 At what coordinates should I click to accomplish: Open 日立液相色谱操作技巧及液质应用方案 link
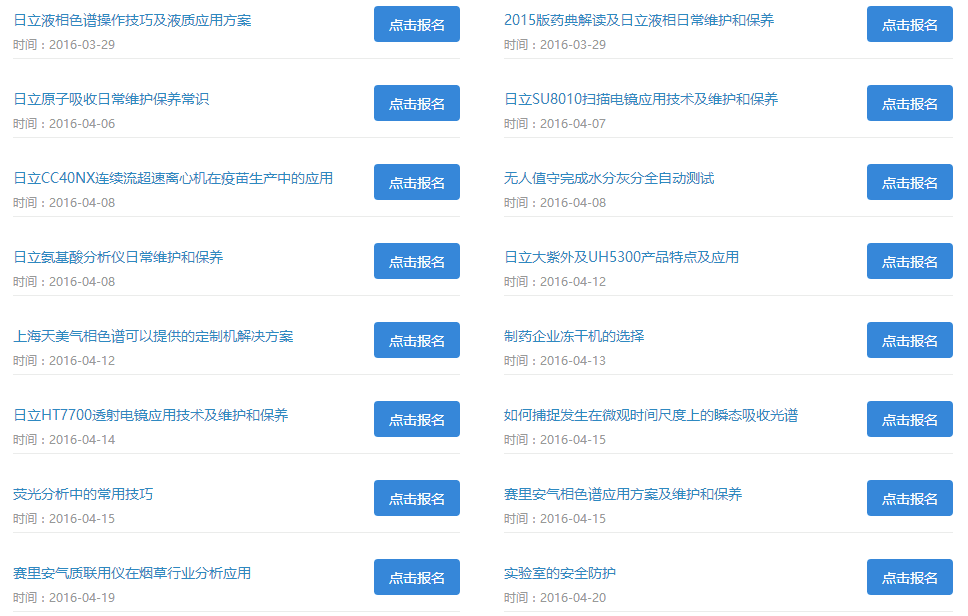click(x=132, y=20)
